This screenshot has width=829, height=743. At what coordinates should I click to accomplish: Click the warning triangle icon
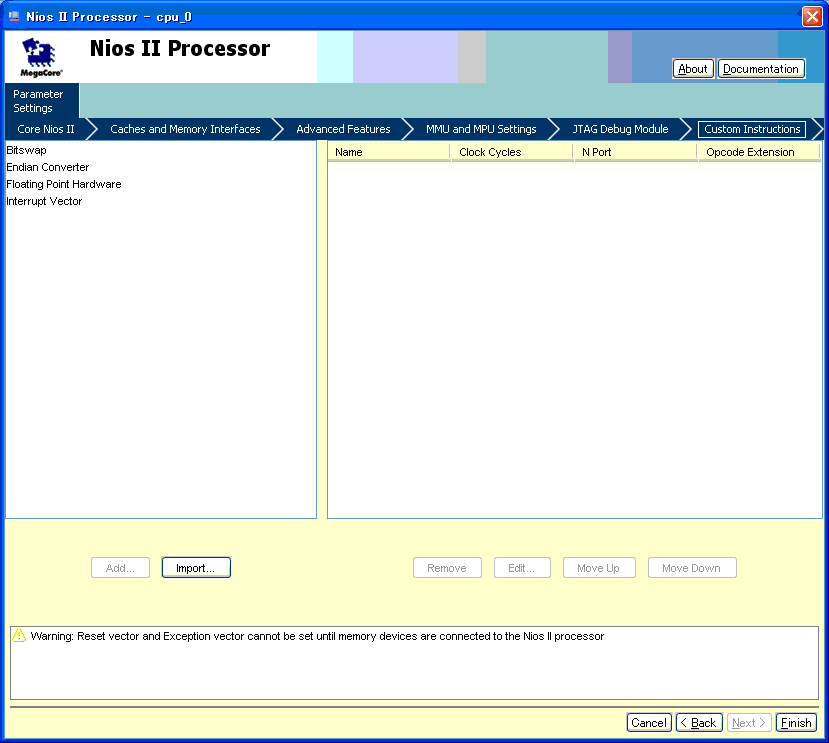click(19, 635)
